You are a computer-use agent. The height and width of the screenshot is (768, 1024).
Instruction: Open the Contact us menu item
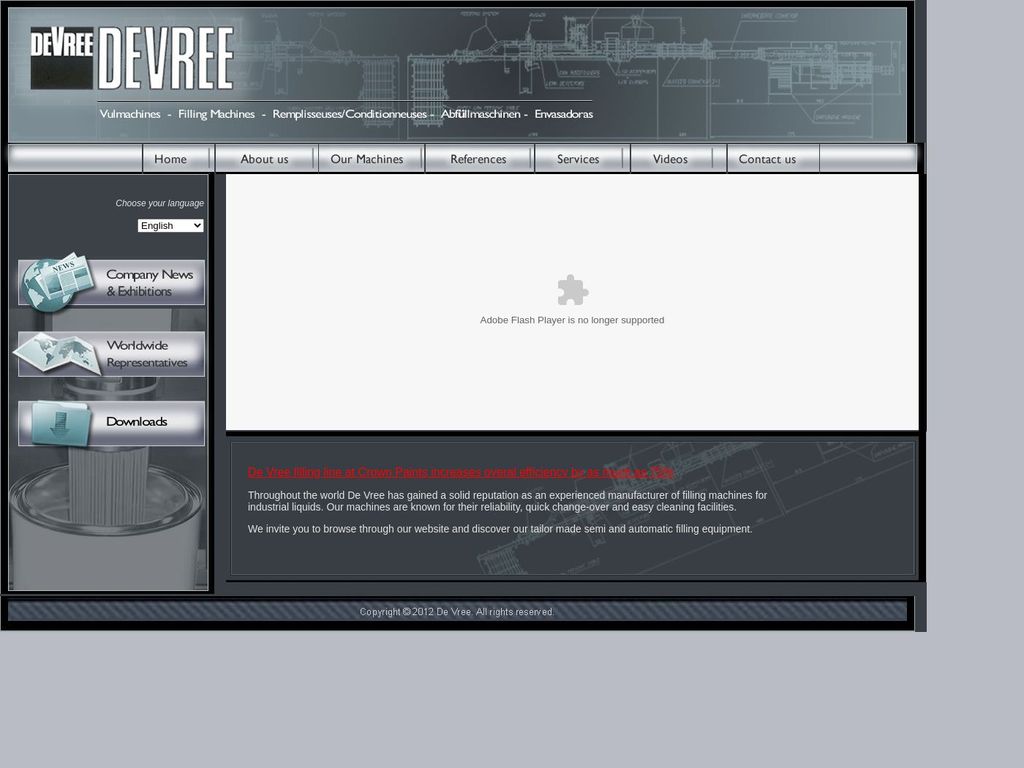coord(767,159)
